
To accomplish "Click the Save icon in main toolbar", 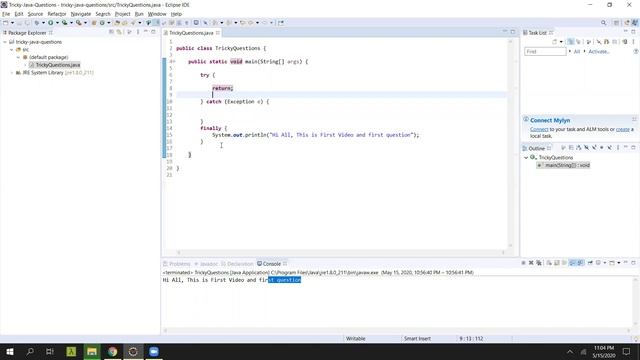I will (19, 23).
